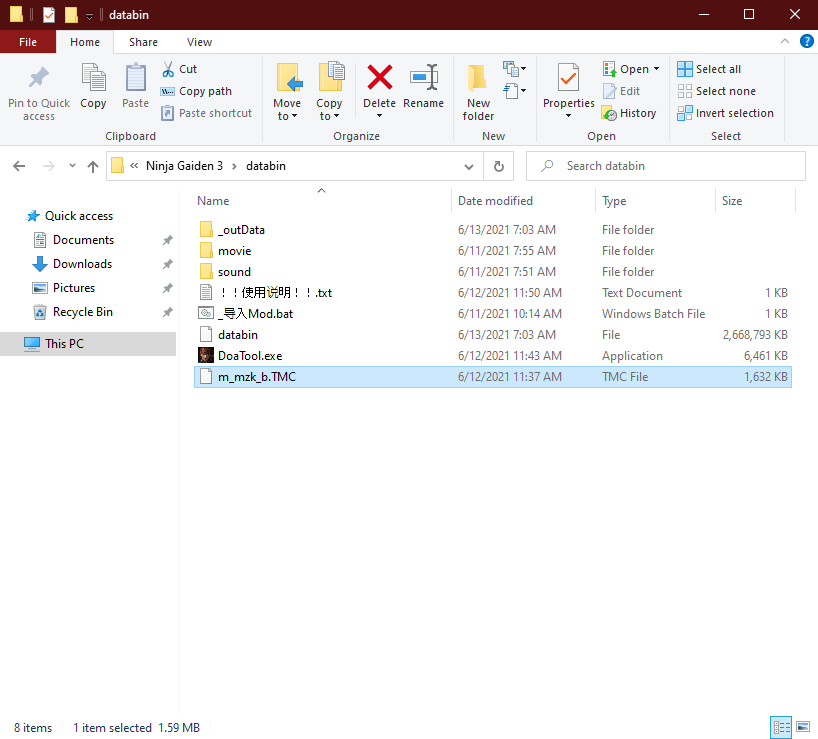Viewport: 818px width, 739px height.
Task: Open recent locations dropdown
Action: (73, 166)
